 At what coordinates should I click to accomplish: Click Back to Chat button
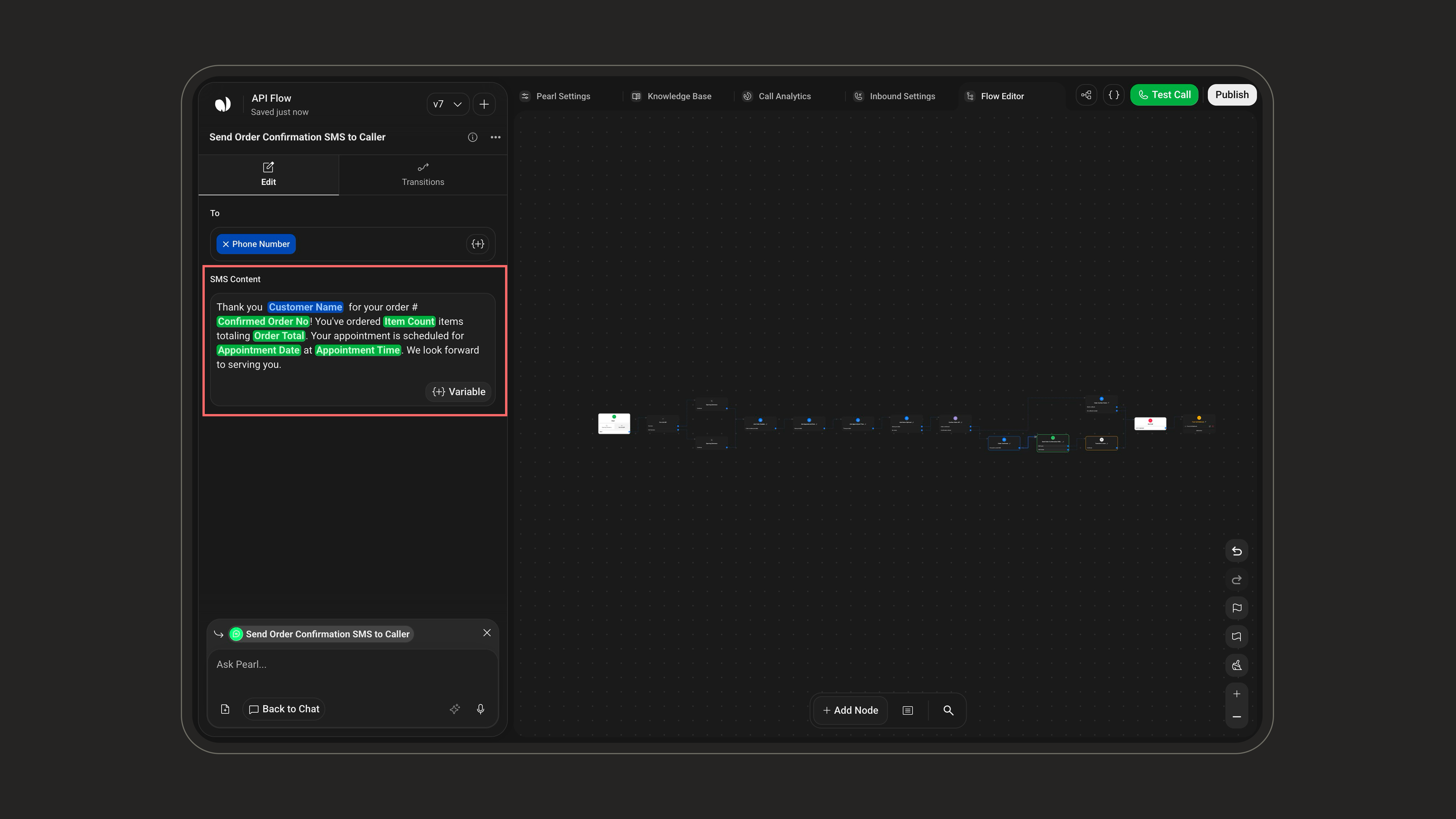pyautogui.click(x=284, y=709)
